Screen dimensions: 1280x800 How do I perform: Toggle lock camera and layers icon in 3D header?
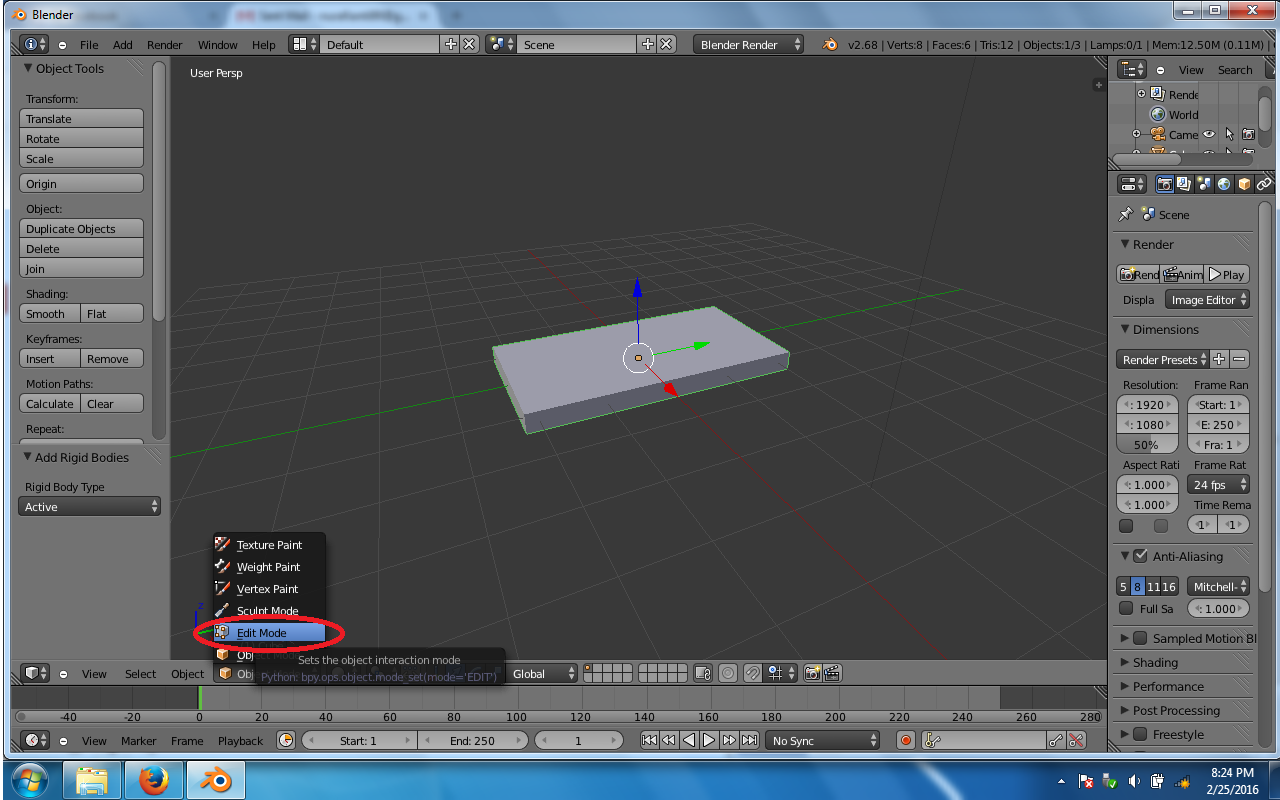tap(703, 673)
